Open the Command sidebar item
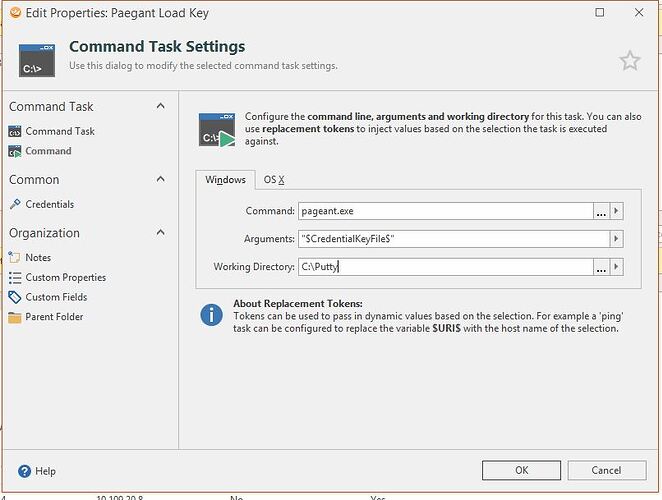Screen dimensions: 662x500 (48, 151)
